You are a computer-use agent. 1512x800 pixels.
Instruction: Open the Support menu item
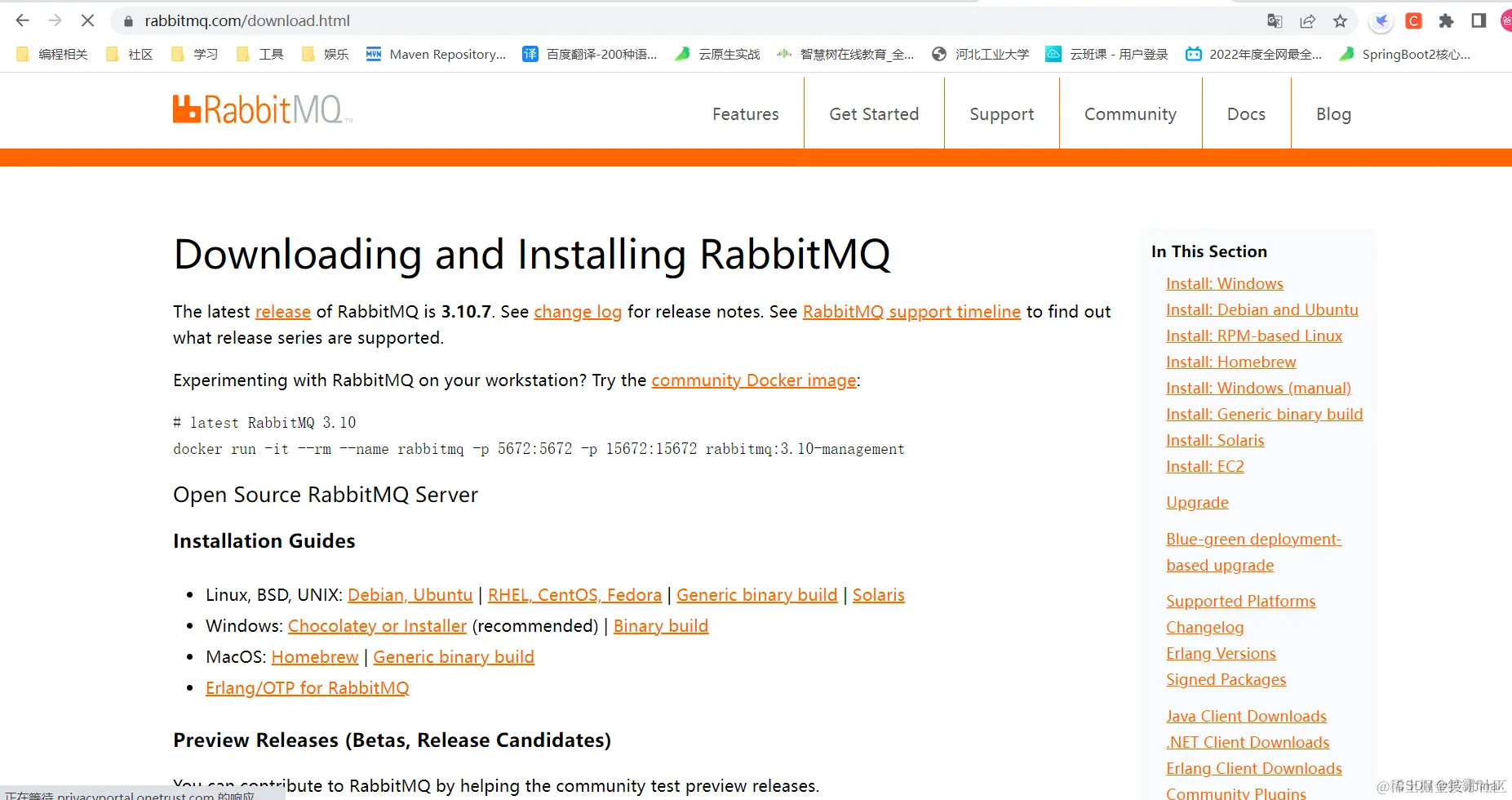pos(1002,114)
